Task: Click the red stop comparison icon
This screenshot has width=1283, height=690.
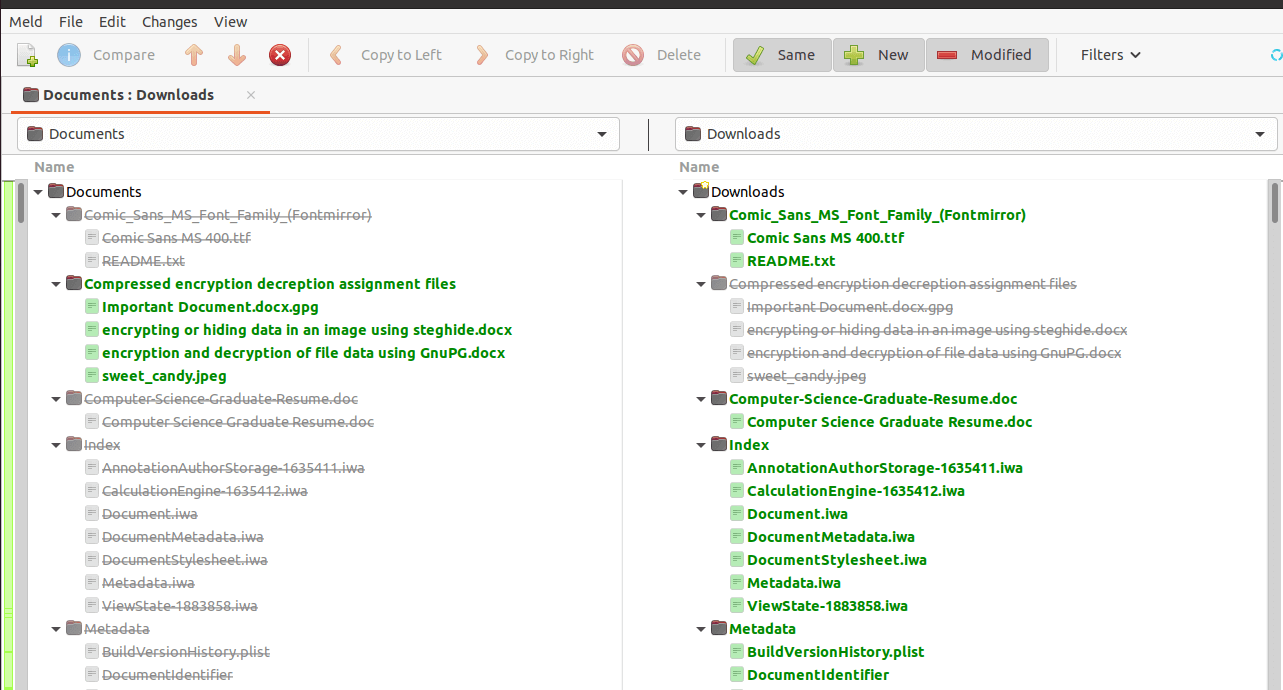Action: tap(280, 55)
